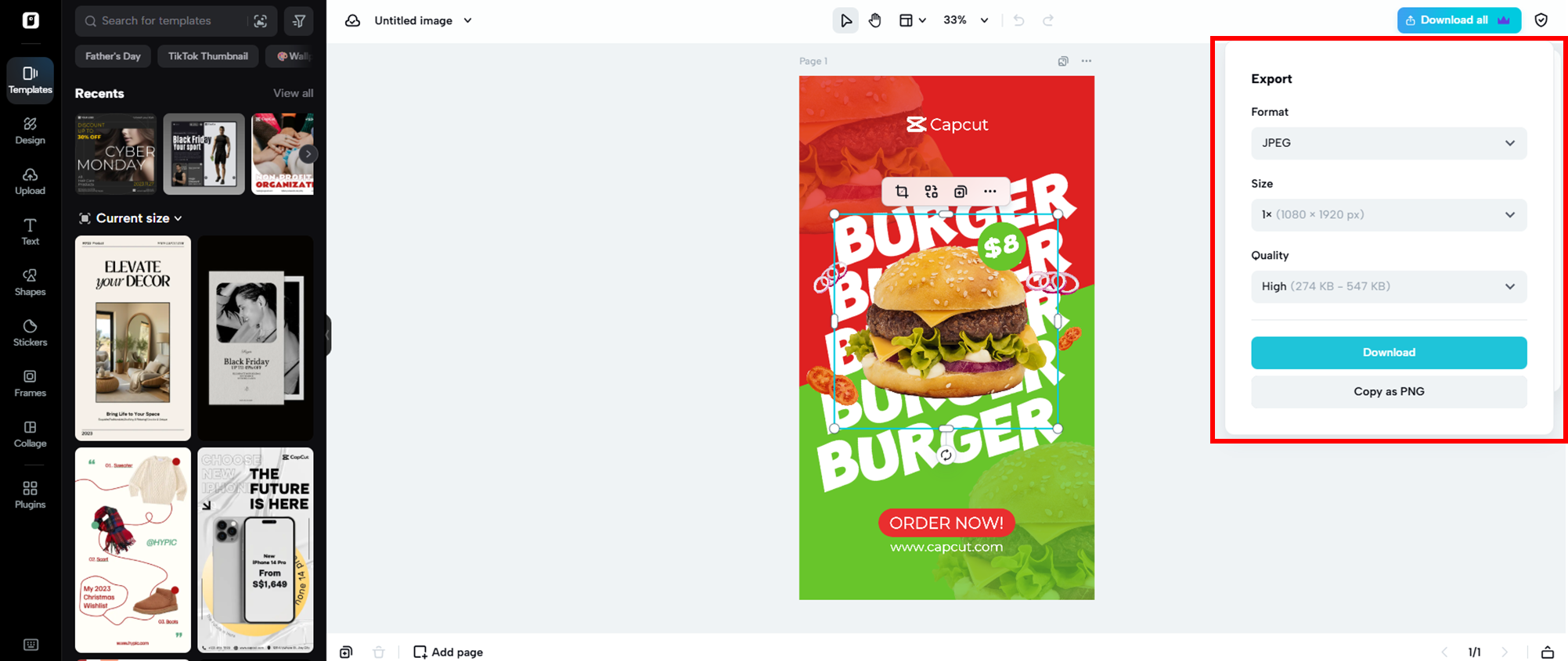Show next recent templates with arrow

point(308,154)
